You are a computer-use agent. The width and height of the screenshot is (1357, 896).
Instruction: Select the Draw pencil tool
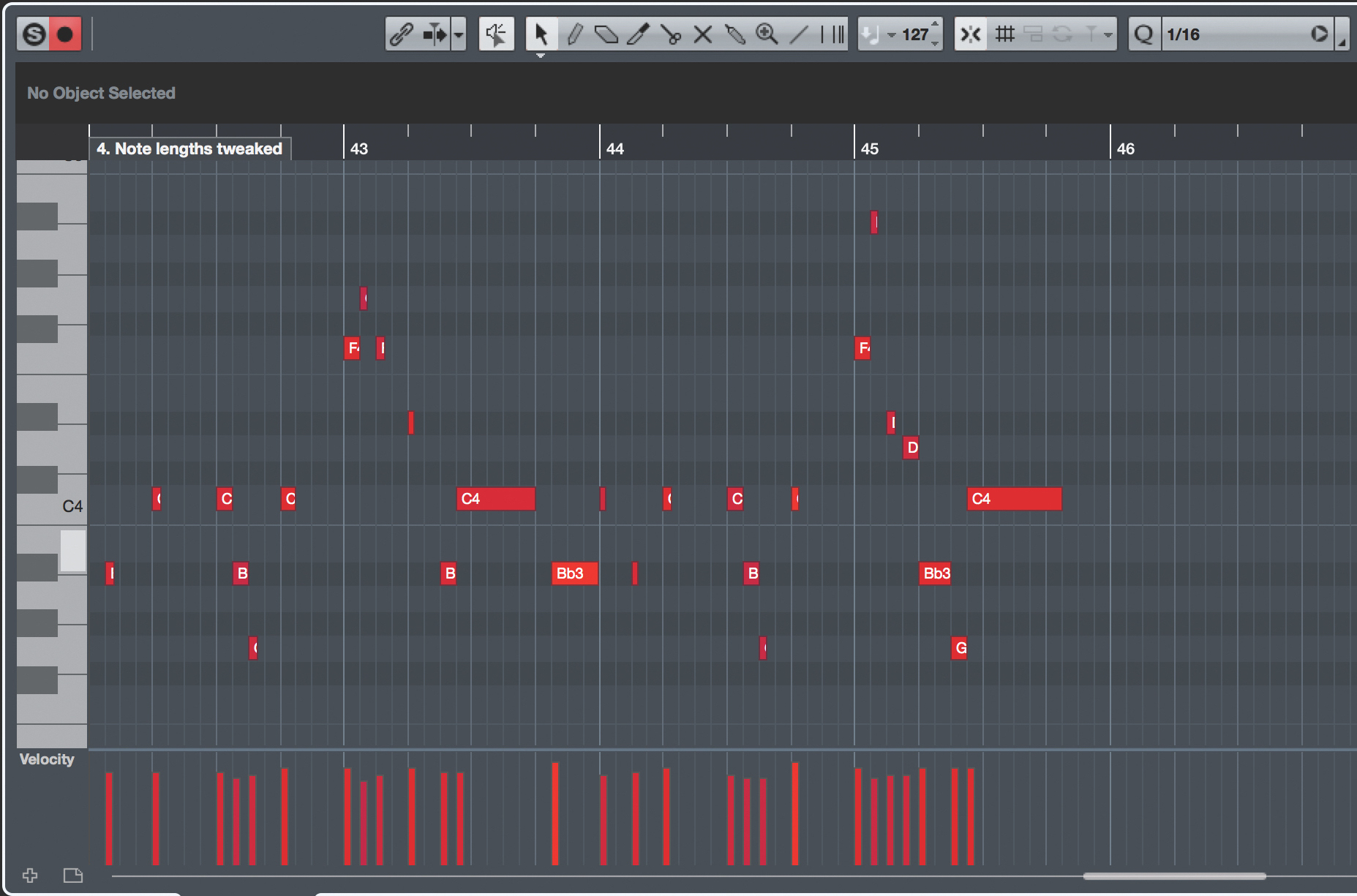(x=575, y=34)
